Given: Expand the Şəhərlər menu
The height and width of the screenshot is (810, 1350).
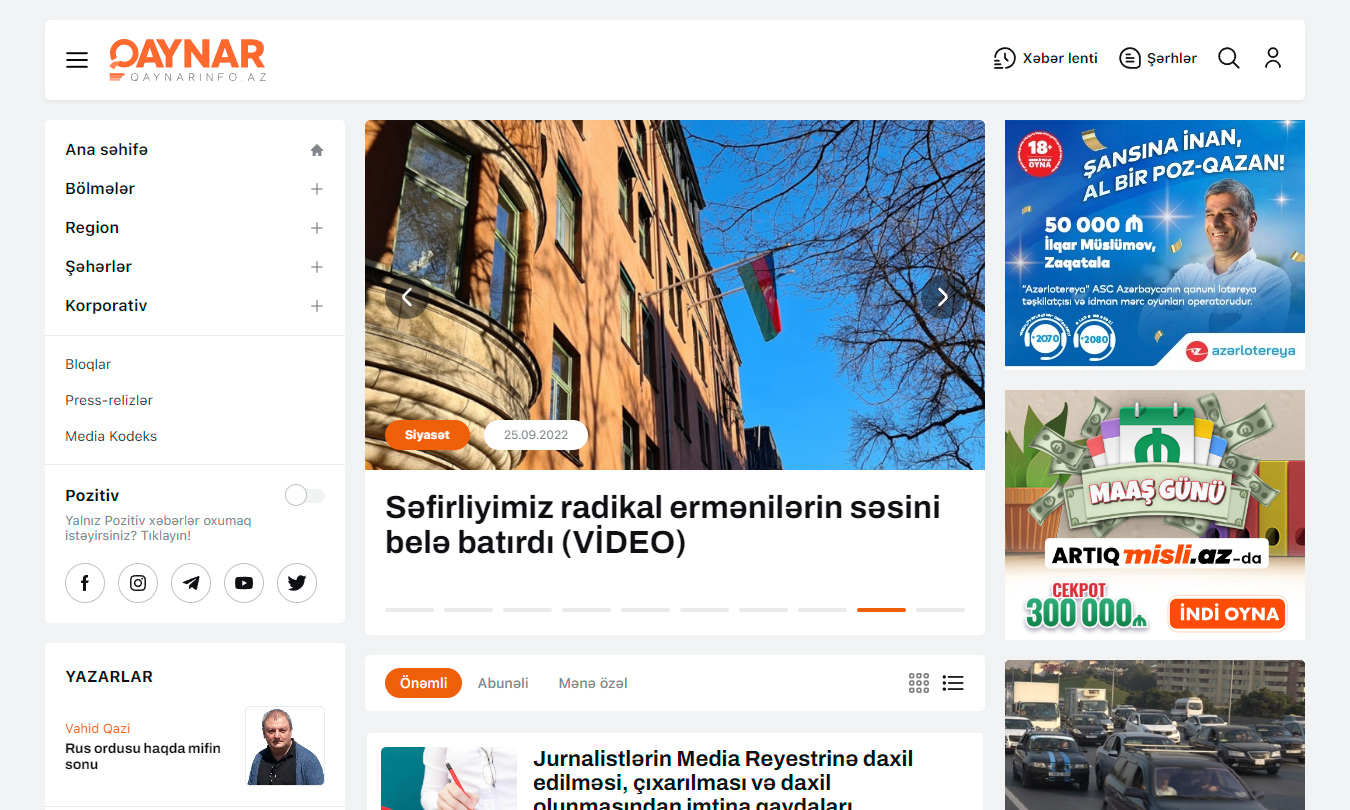Looking at the screenshot, I should point(316,267).
